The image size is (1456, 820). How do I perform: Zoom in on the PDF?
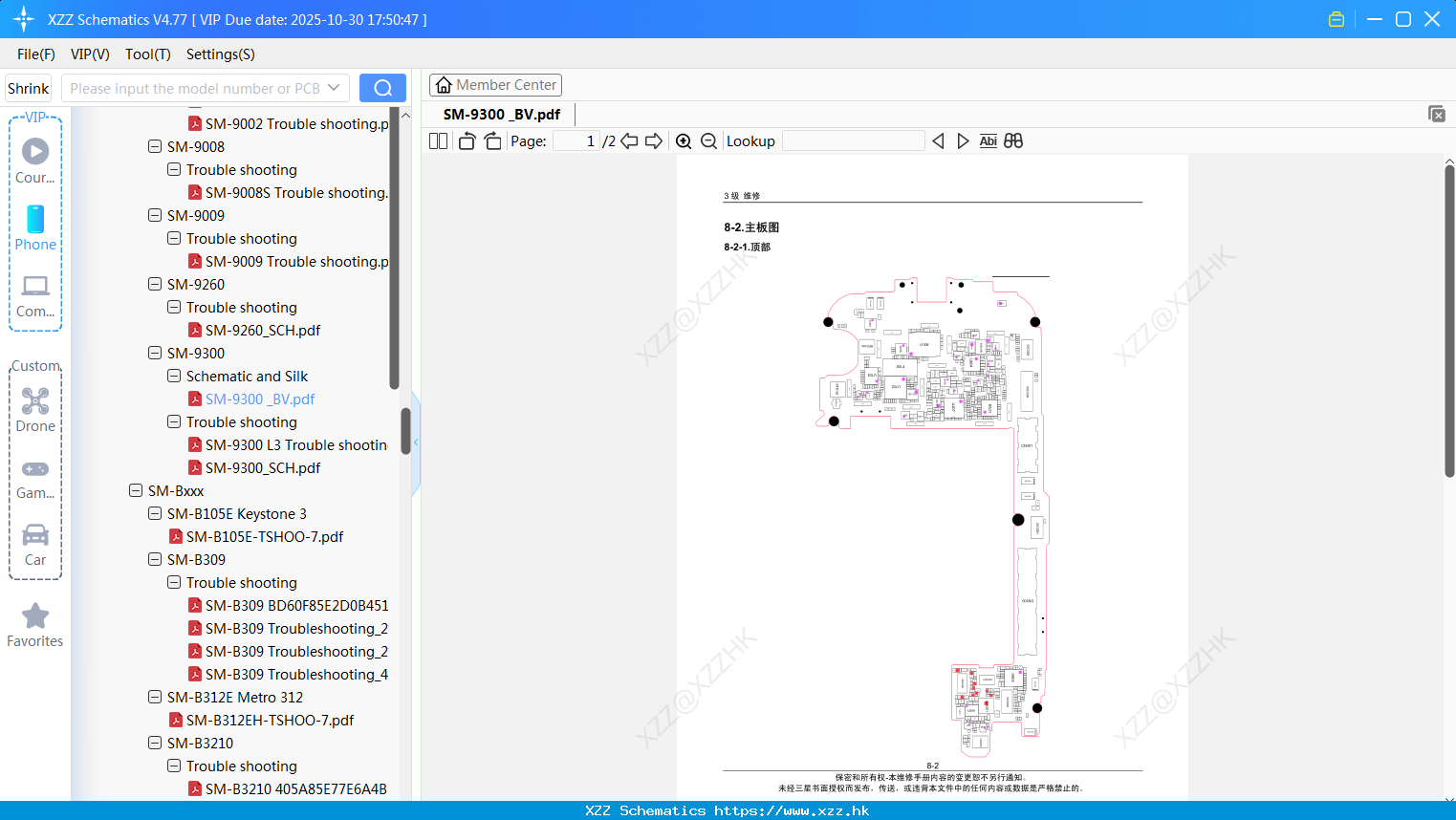pyautogui.click(x=684, y=140)
